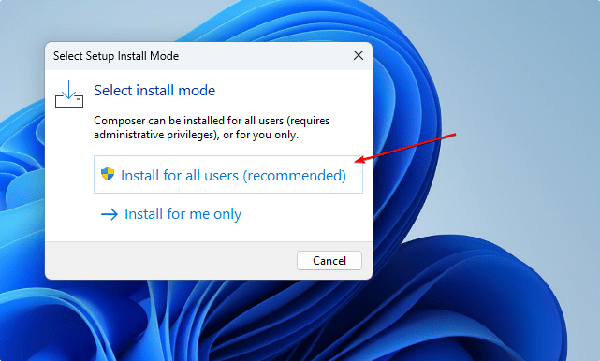
Task: Close the Select Setup Install Mode dialog
Action: (358, 56)
